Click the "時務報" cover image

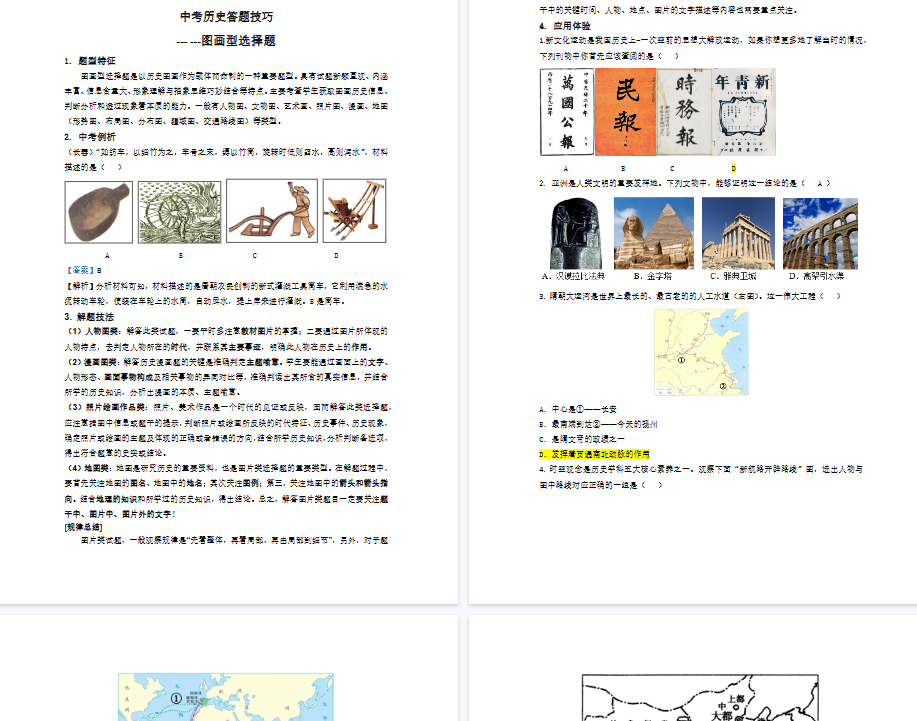click(x=684, y=112)
